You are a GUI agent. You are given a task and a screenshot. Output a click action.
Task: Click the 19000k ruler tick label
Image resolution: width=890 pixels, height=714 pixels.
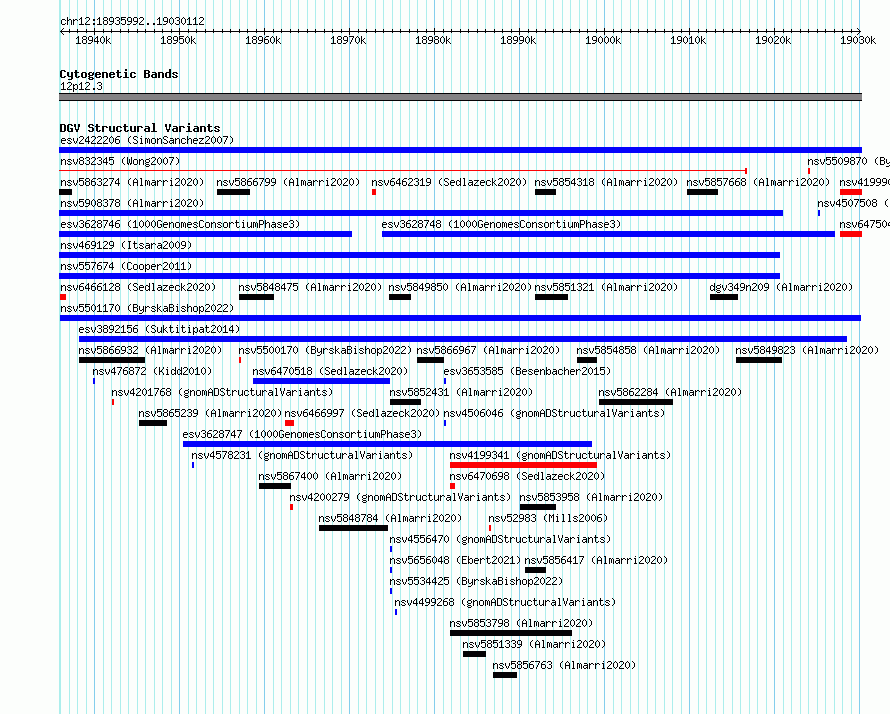tap(603, 40)
